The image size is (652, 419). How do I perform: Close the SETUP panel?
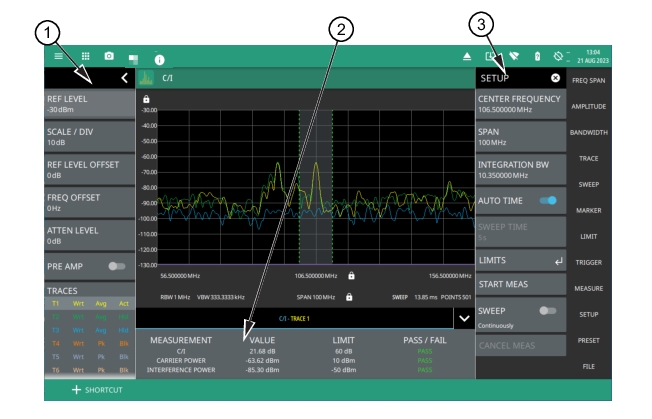(x=555, y=77)
